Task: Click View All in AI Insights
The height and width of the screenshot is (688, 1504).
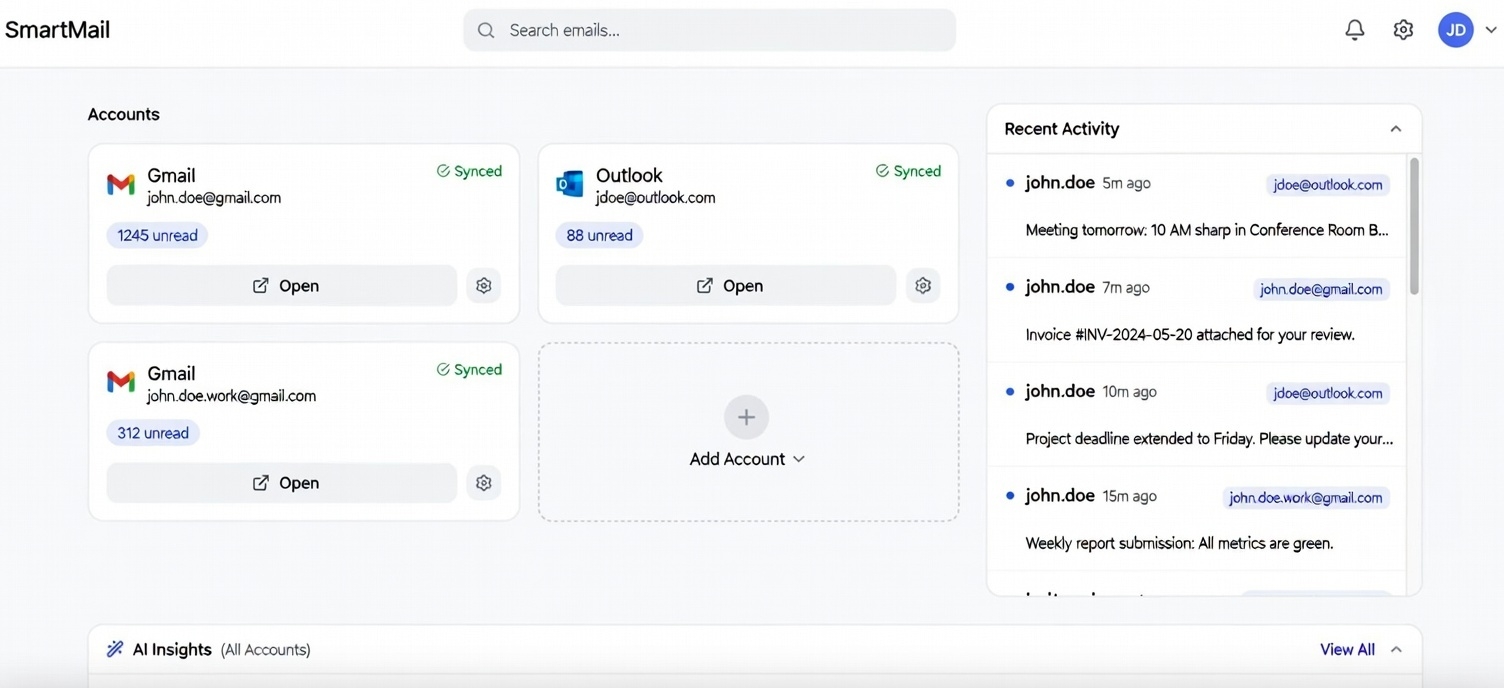Action: 1347,650
